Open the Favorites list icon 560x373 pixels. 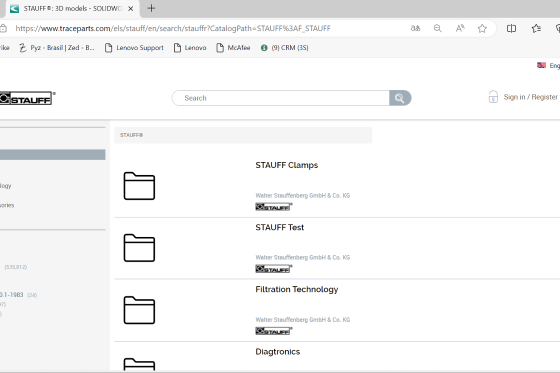coord(536,28)
